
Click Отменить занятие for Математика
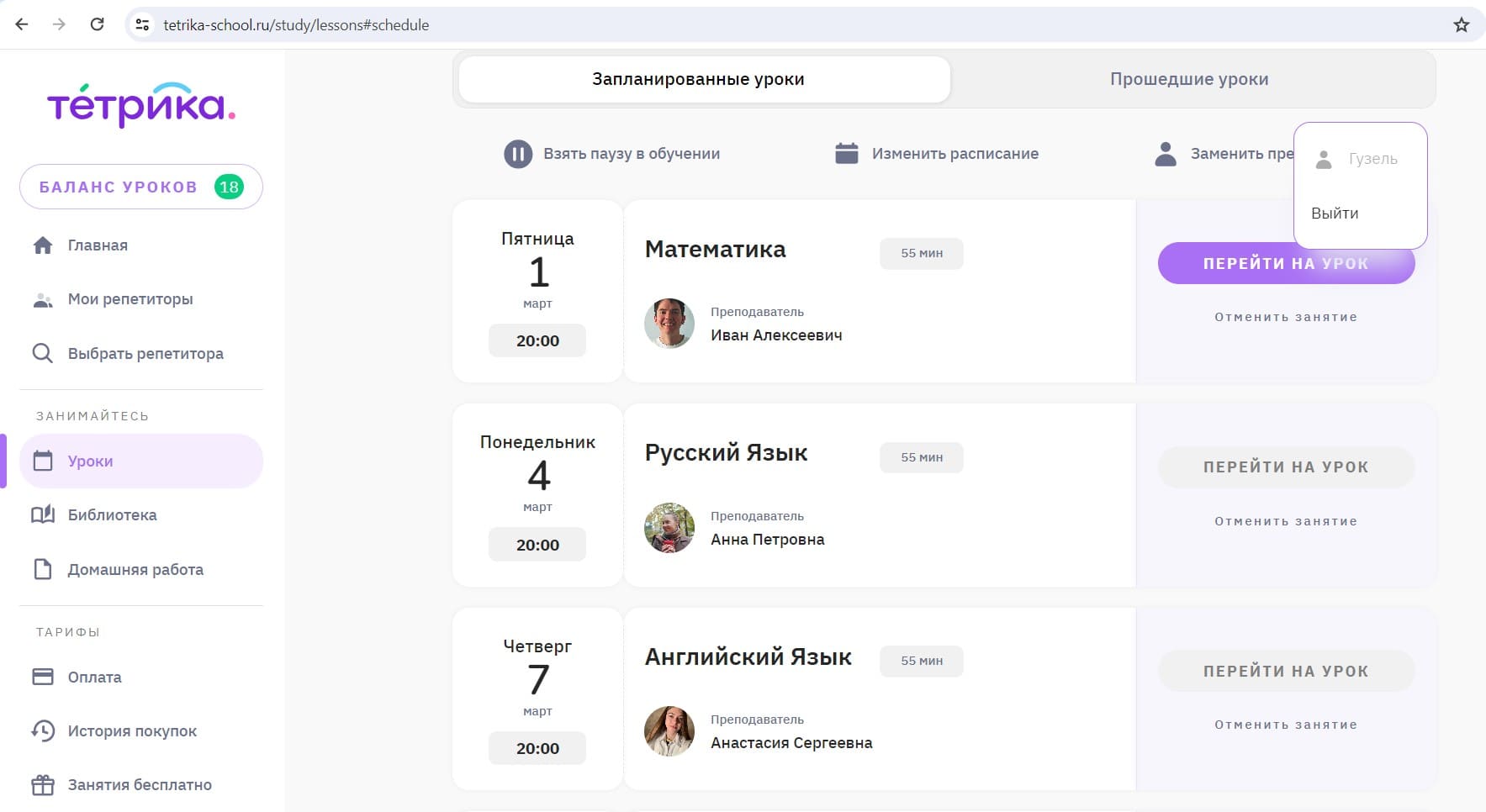tap(1286, 317)
